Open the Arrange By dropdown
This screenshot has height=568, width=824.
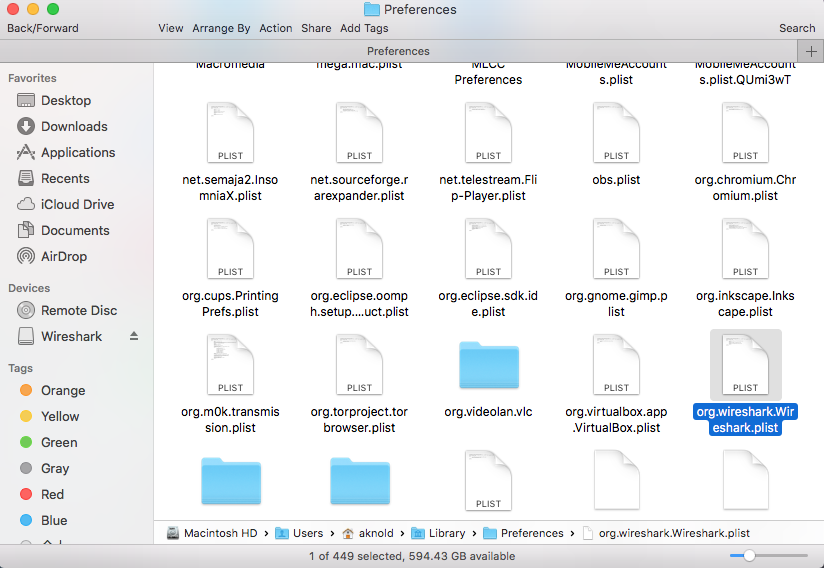222,29
